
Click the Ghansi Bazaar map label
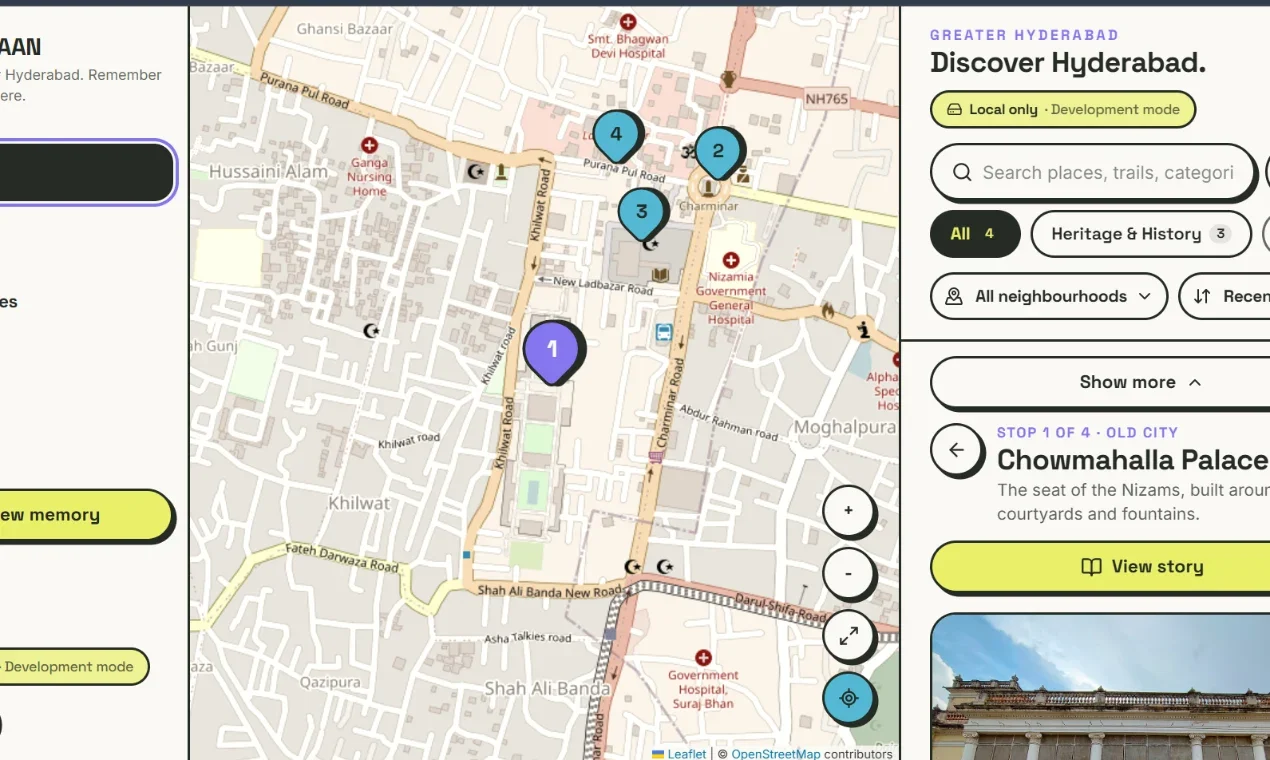345,29
